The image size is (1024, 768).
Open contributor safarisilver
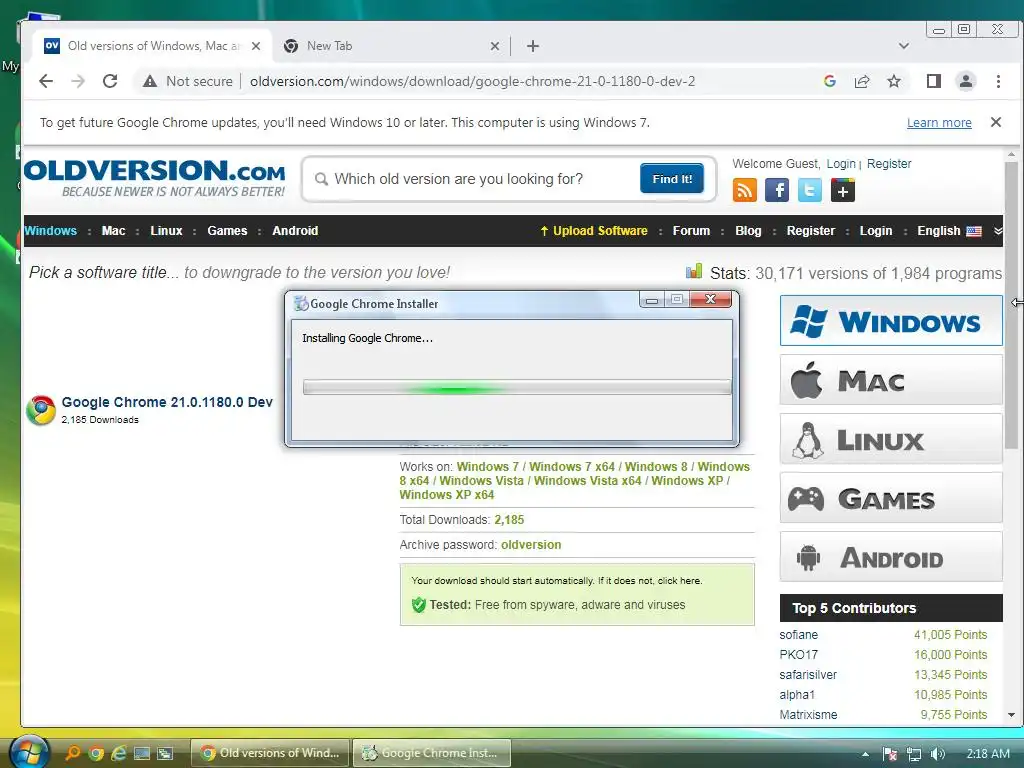pyautogui.click(x=808, y=675)
